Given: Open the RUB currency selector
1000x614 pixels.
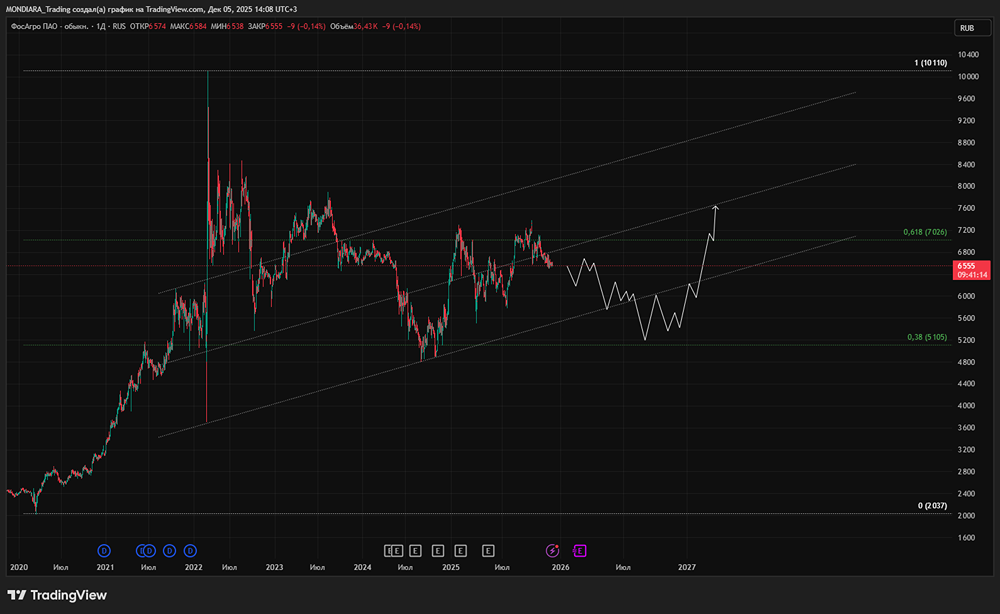Looking at the screenshot, I should [x=966, y=28].
